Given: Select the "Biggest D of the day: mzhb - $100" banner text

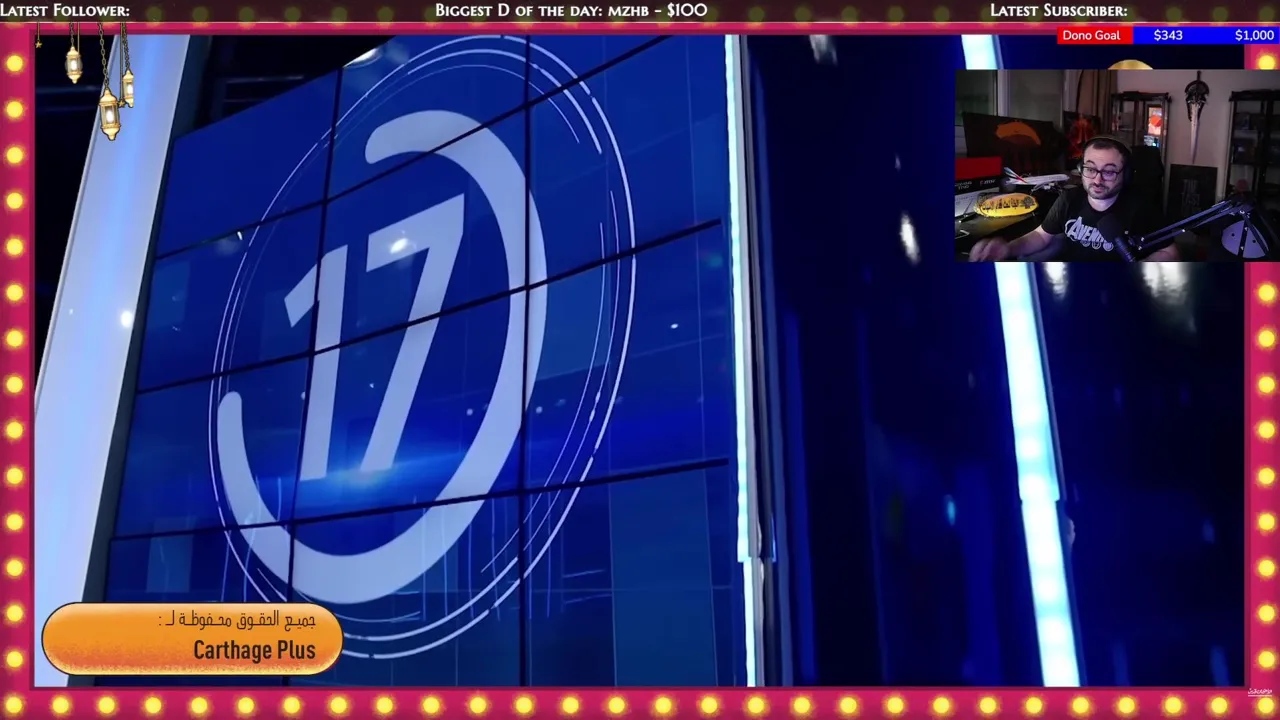Looking at the screenshot, I should [x=571, y=11].
